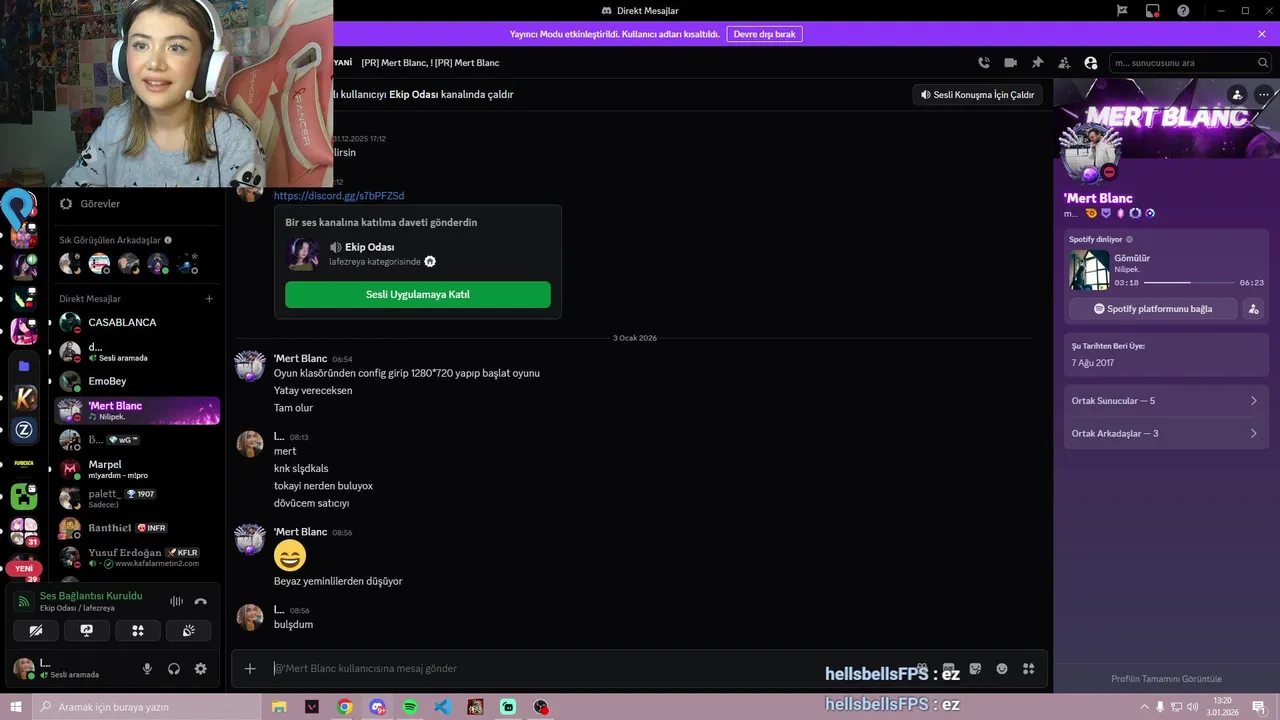Open the Gömülür album cover thumbnail
Viewport: 1280px width, 720px height.
[1089, 270]
